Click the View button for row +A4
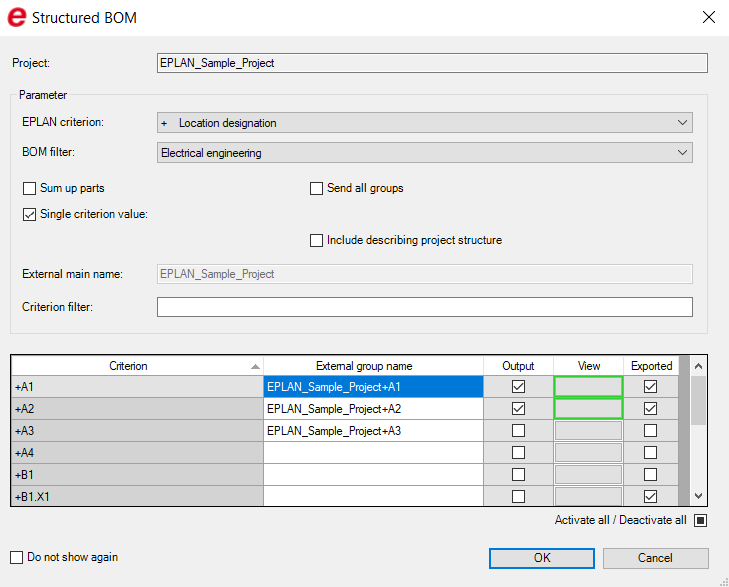This screenshot has height=587, width=729. coord(588,453)
